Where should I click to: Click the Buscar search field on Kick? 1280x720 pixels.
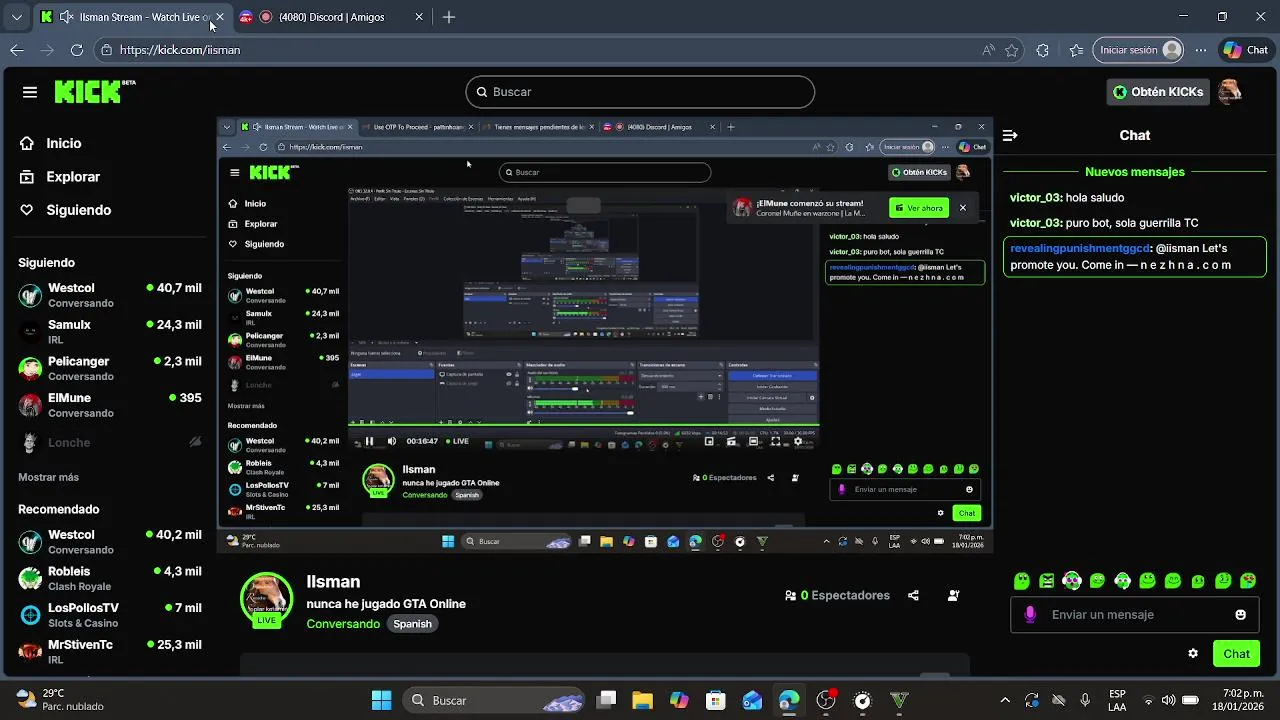pos(640,91)
